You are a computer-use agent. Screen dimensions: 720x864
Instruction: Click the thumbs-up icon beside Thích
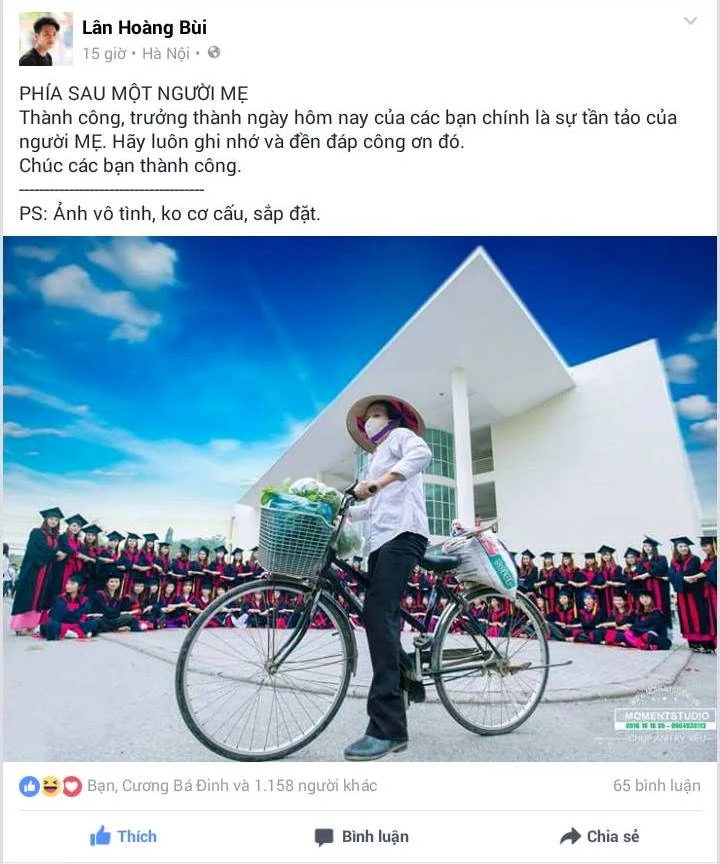100,836
